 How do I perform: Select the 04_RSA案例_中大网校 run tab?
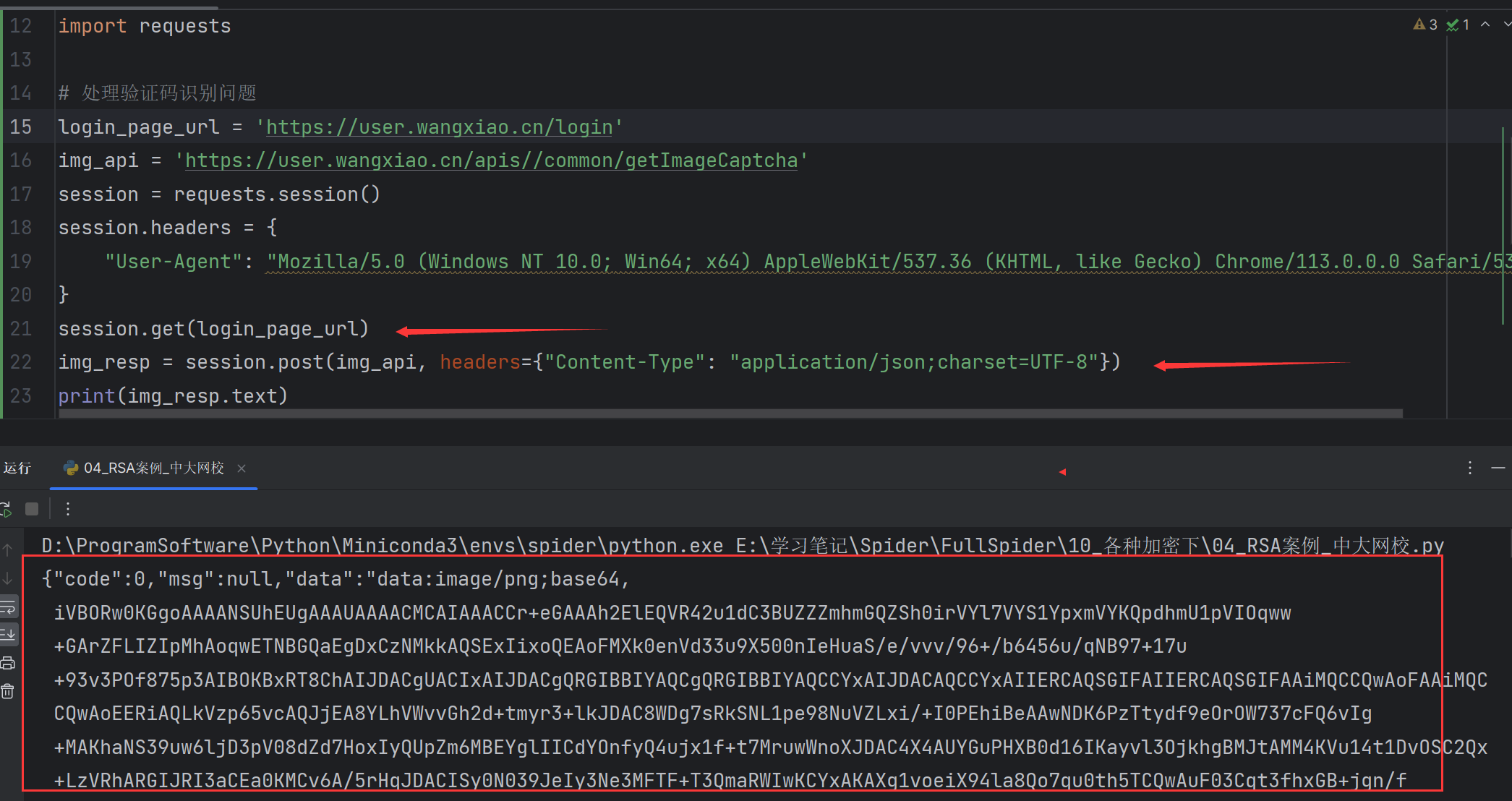[x=153, y=468]
